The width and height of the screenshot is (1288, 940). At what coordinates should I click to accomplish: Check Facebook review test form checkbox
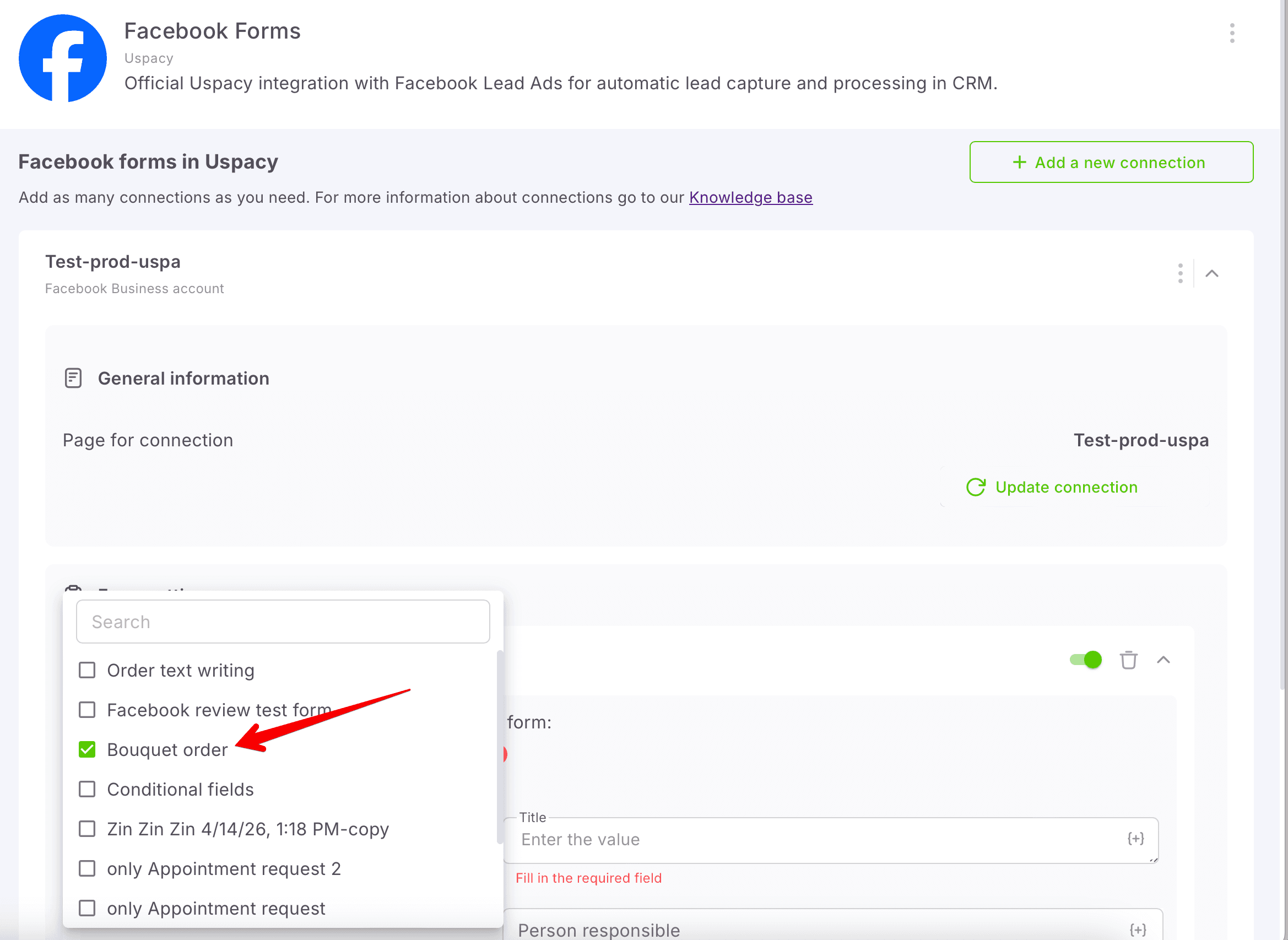tap(87, 710)
